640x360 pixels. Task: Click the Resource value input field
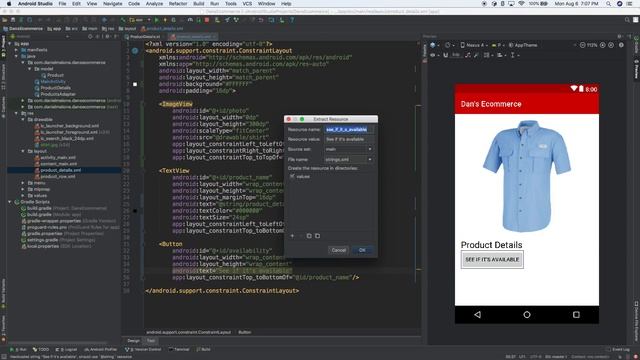(349, 139)
